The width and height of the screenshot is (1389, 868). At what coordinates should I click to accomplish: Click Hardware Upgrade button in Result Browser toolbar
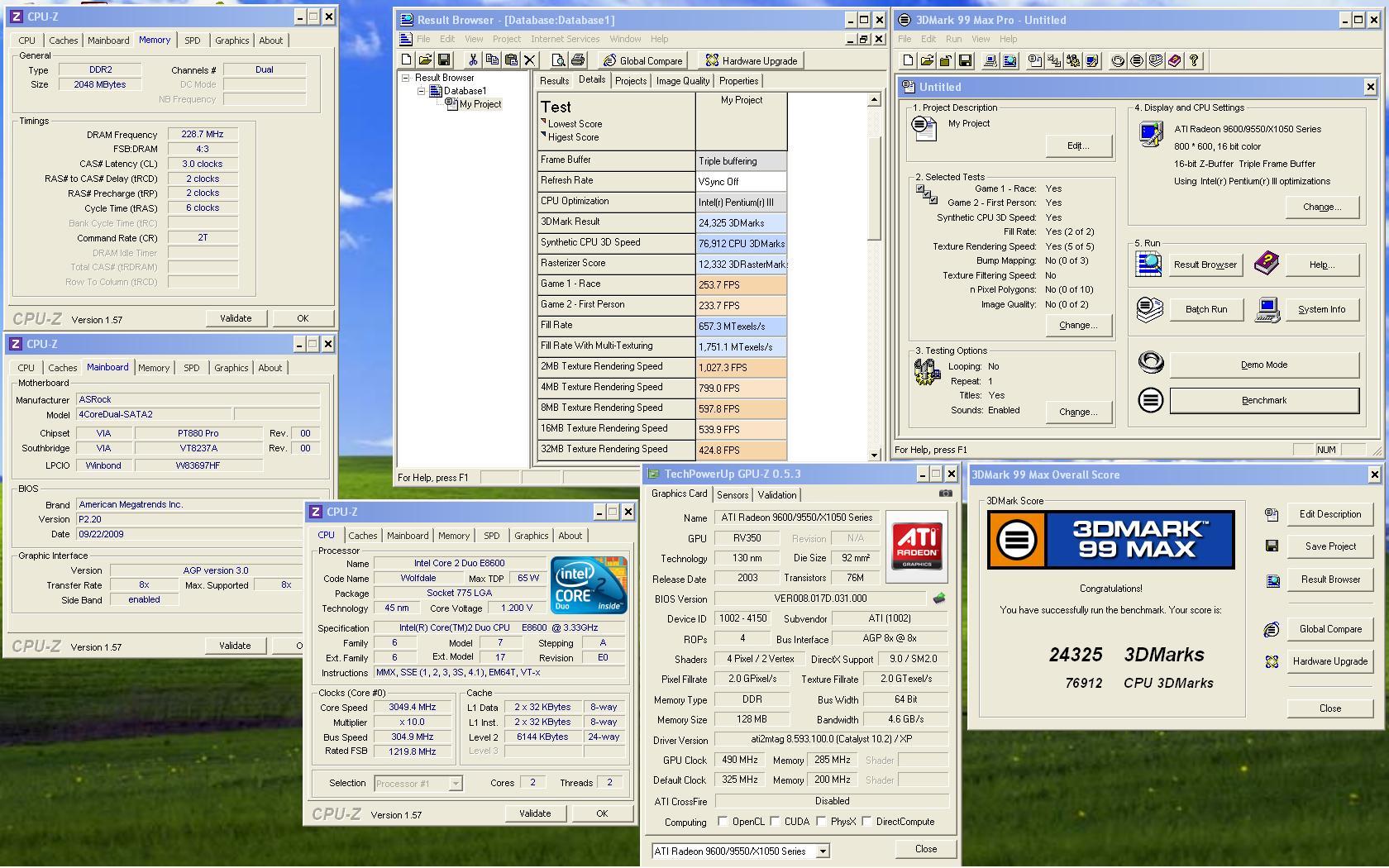point(752,60)
